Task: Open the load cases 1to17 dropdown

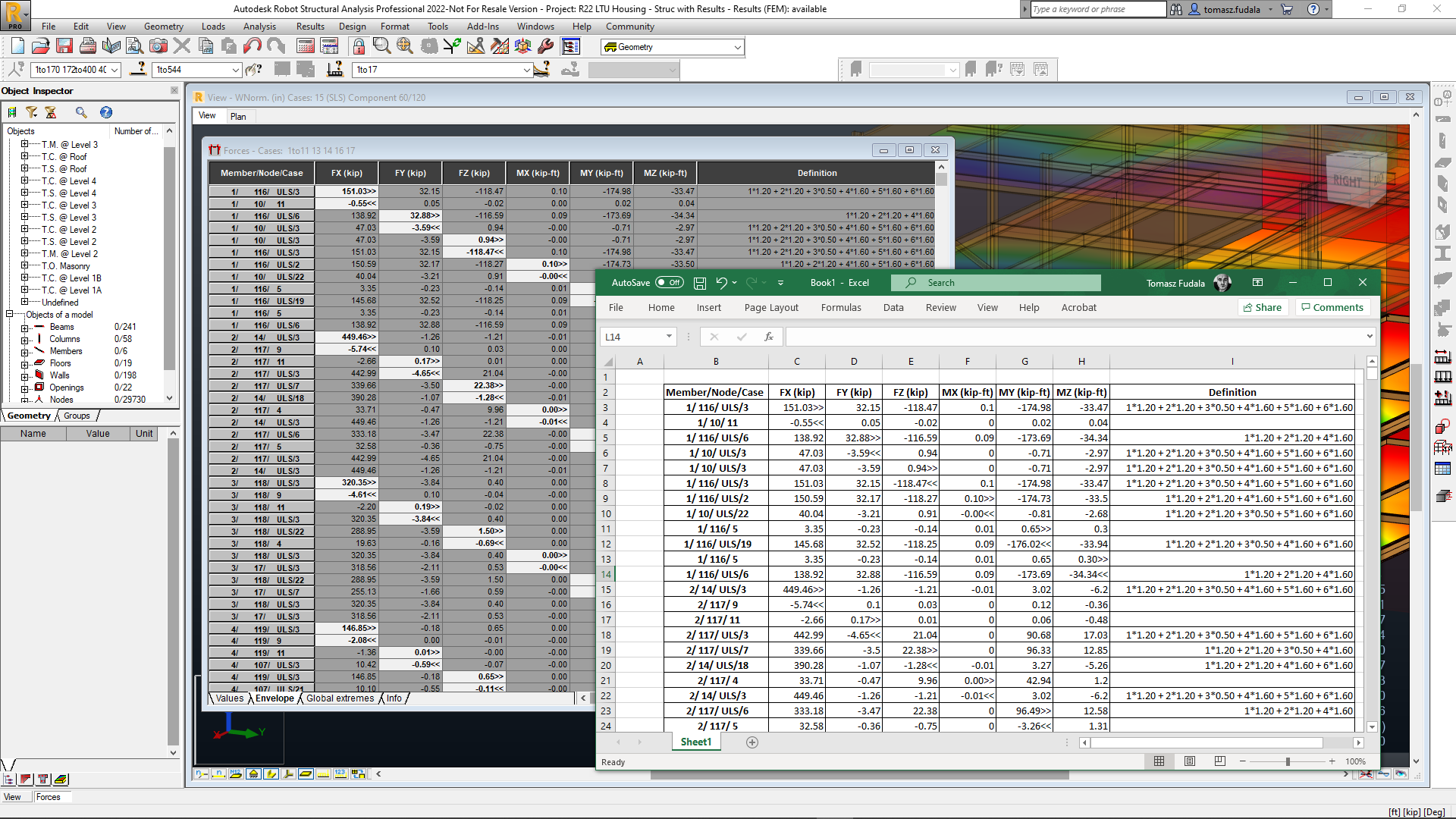Action: pos(526,70)
